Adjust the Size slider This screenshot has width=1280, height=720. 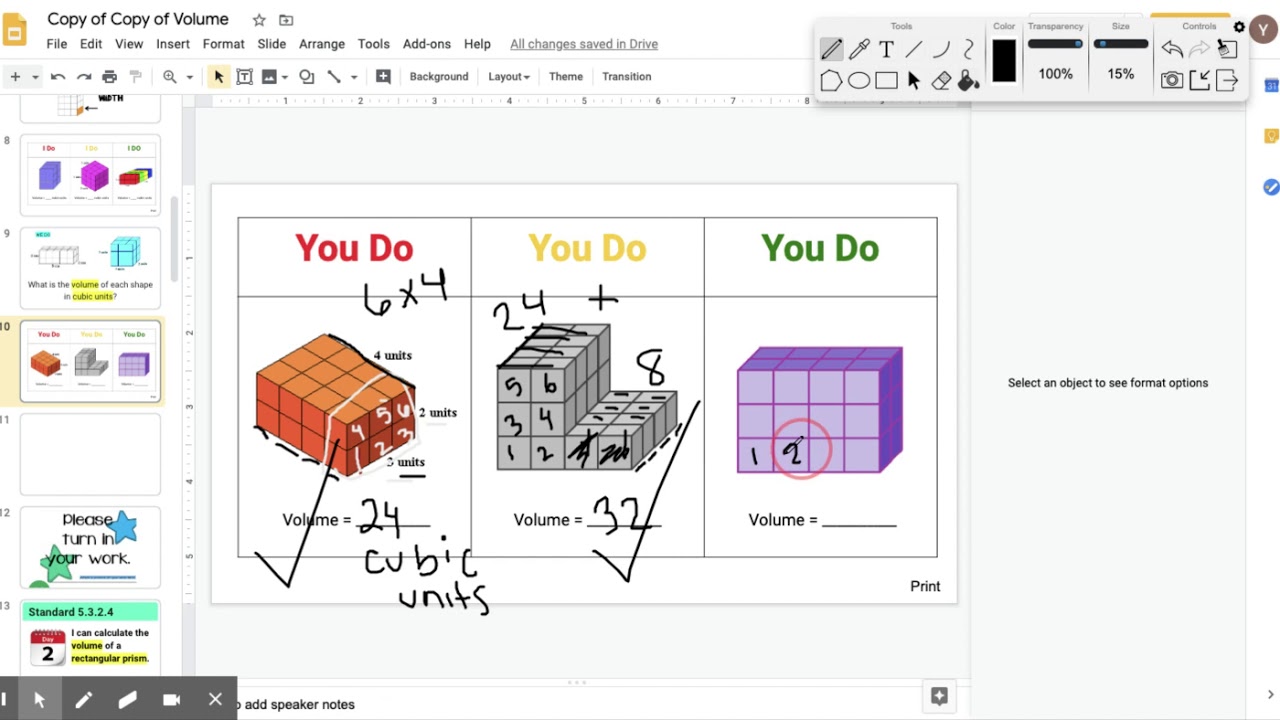pos(1121,44)
